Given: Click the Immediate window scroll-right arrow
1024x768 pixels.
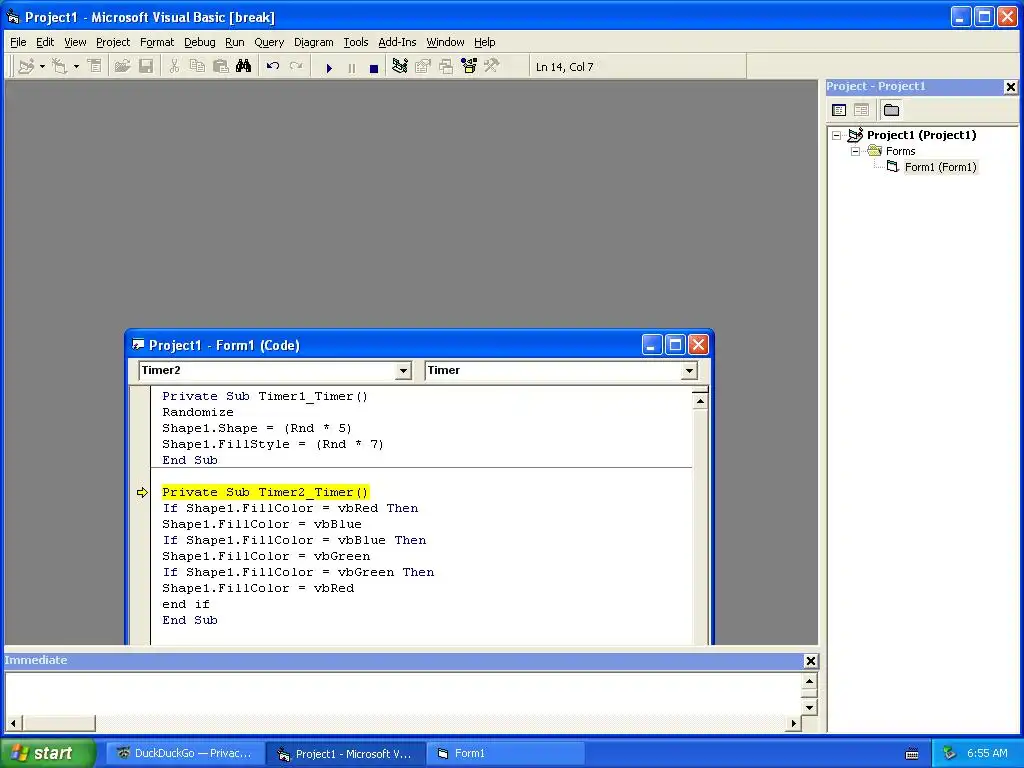Looking at the screenshot, I should click(793, 724).
